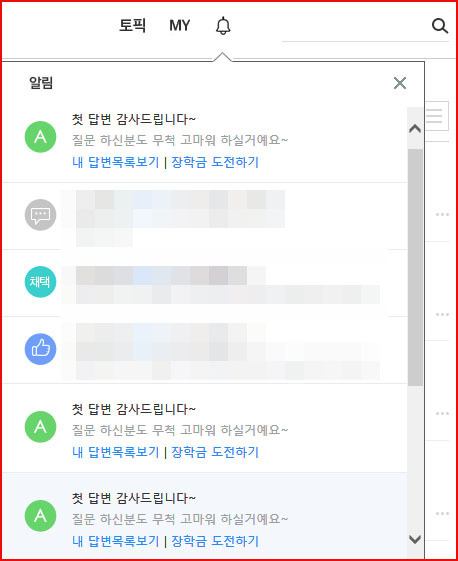
Task: Click the green A icon in first notification
Action: [40, 137]
